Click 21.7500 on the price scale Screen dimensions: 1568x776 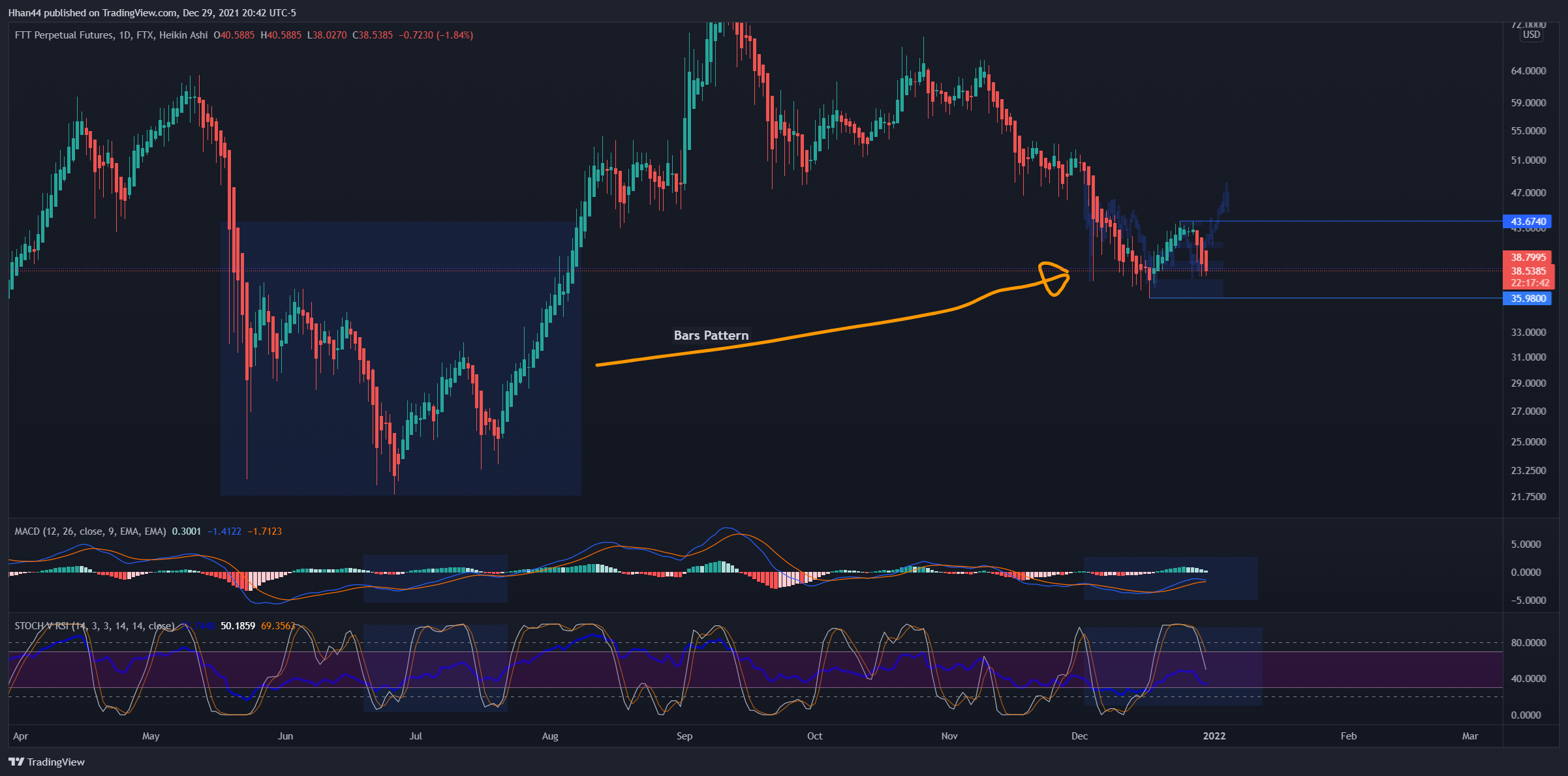[x=1528, y=497]
